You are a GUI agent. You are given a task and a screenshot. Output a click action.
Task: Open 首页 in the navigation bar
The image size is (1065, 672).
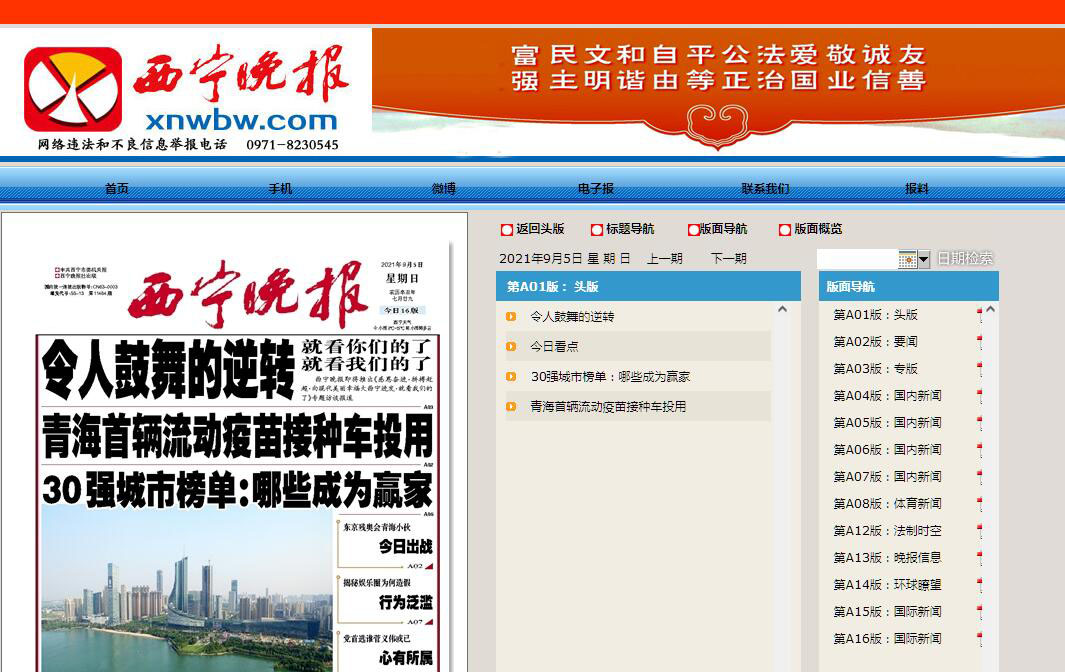[117, 189]
